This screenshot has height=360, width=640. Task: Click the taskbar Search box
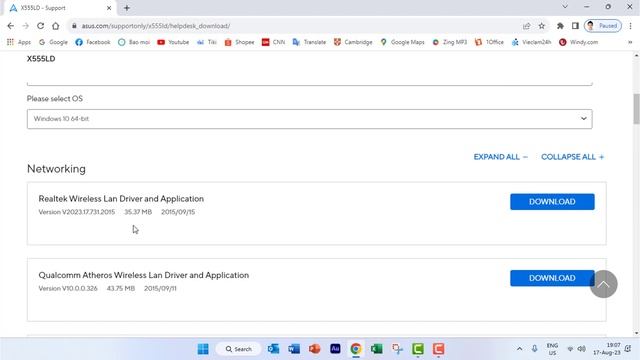pos(239,349)
